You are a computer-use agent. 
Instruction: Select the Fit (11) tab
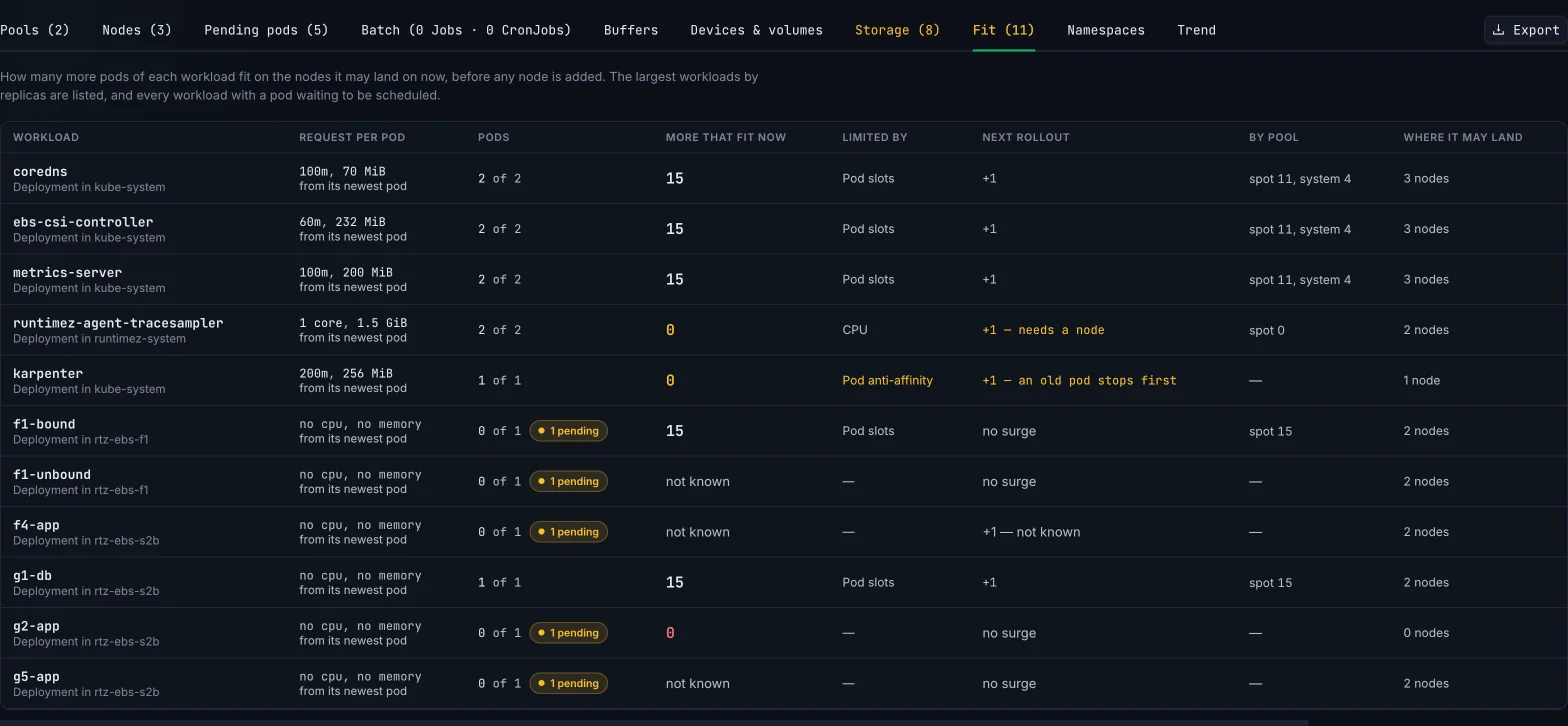tap(1003, 30)
